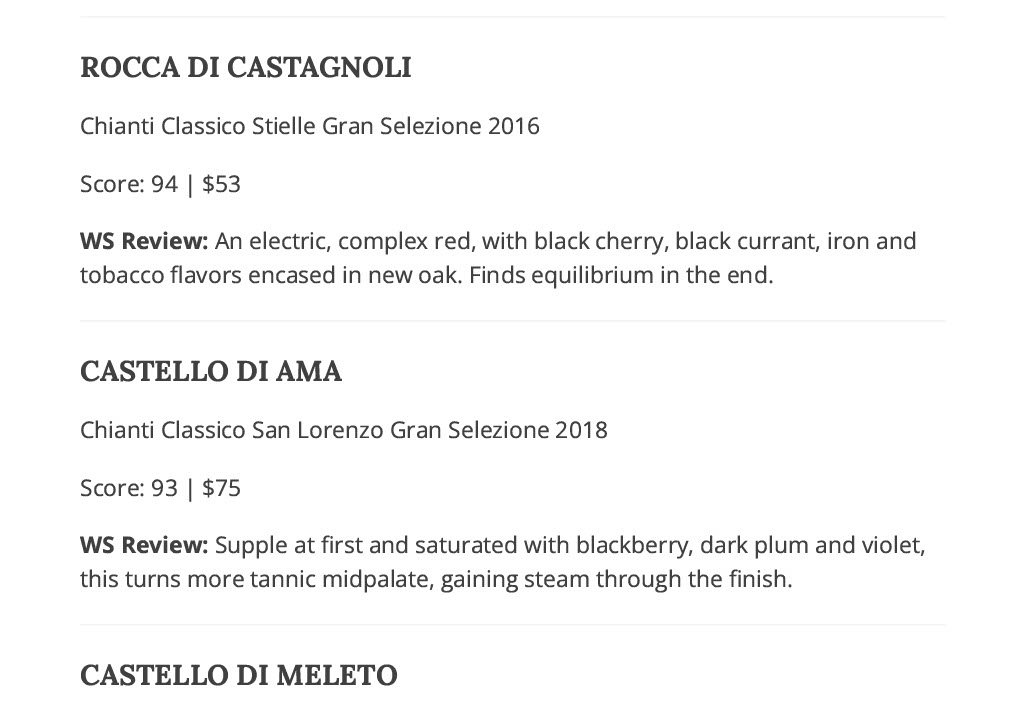Click the second WS Review label

(144, 544)
